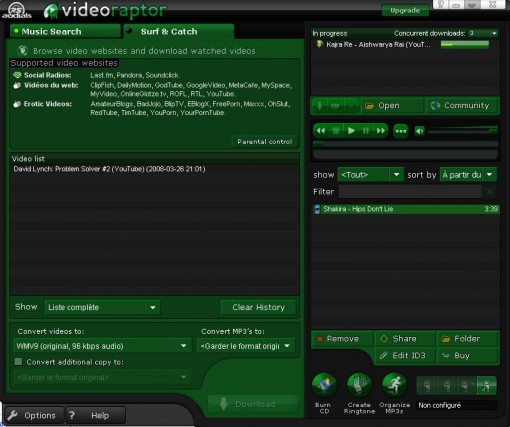Click the Kajra Re download progress bar

(465, 44)
